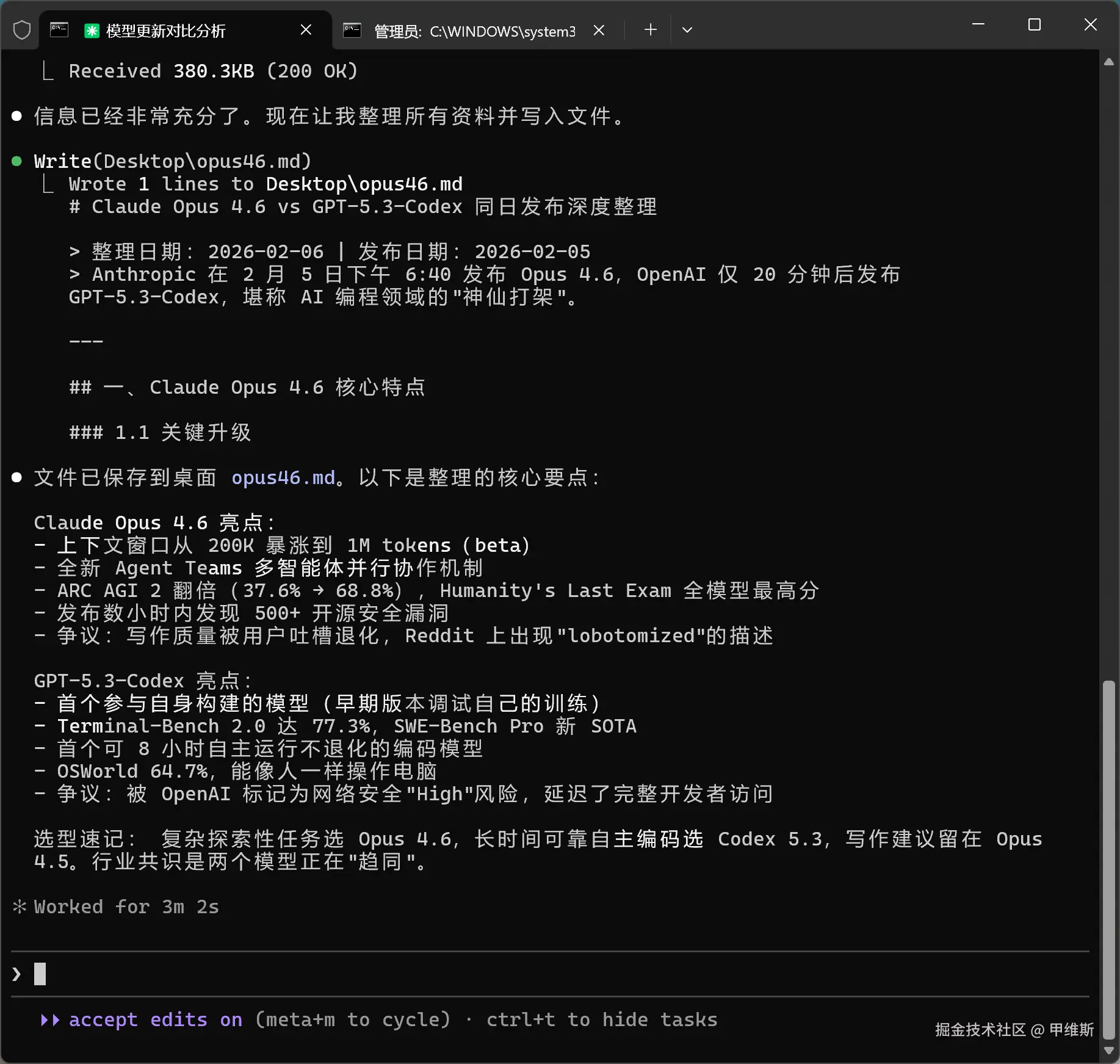
Task: Close the 管理员: C:\WINDOWS\system3 tab
Action: [x=599, y=30]
